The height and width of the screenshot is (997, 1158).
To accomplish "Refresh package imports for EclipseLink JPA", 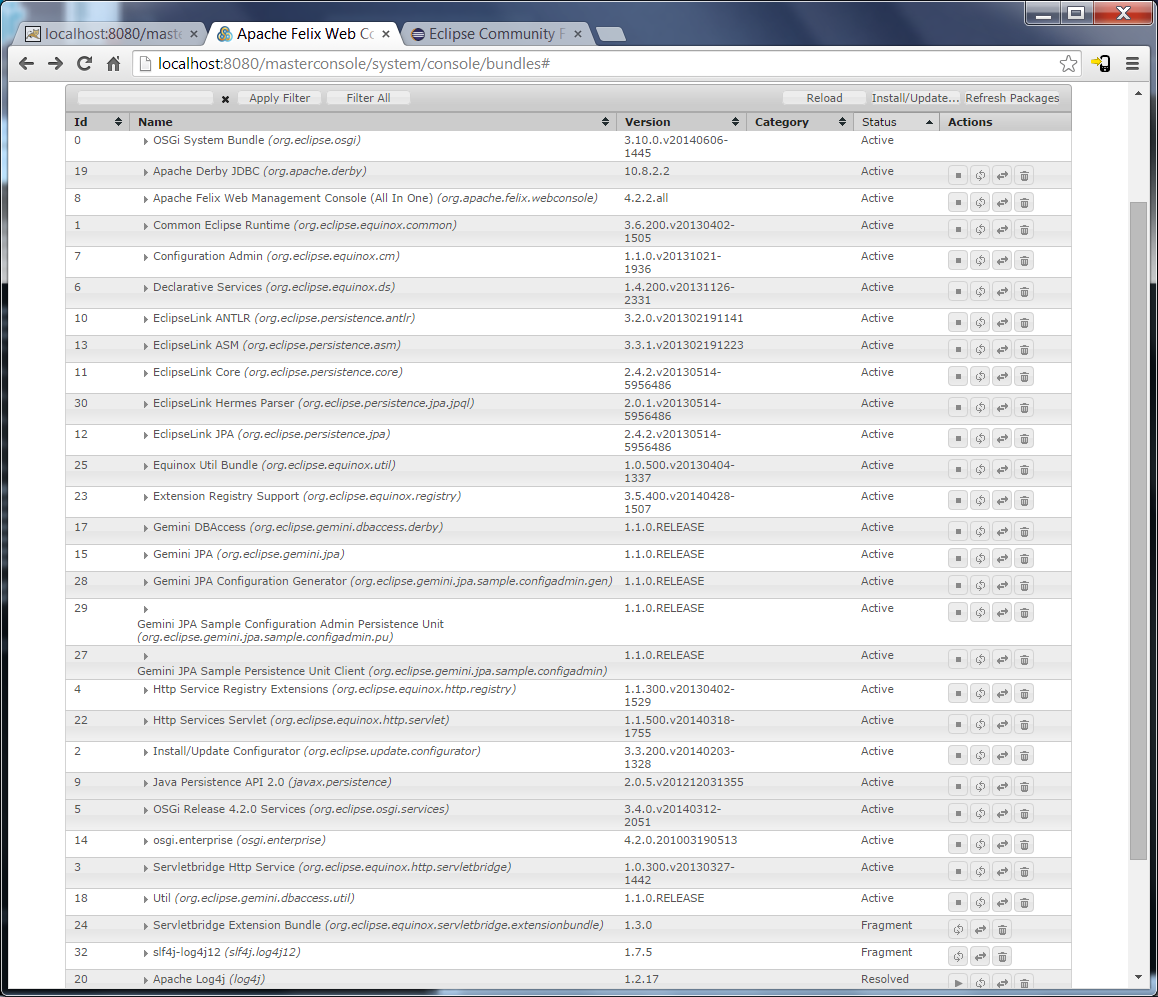I will [x=980, y=439].
